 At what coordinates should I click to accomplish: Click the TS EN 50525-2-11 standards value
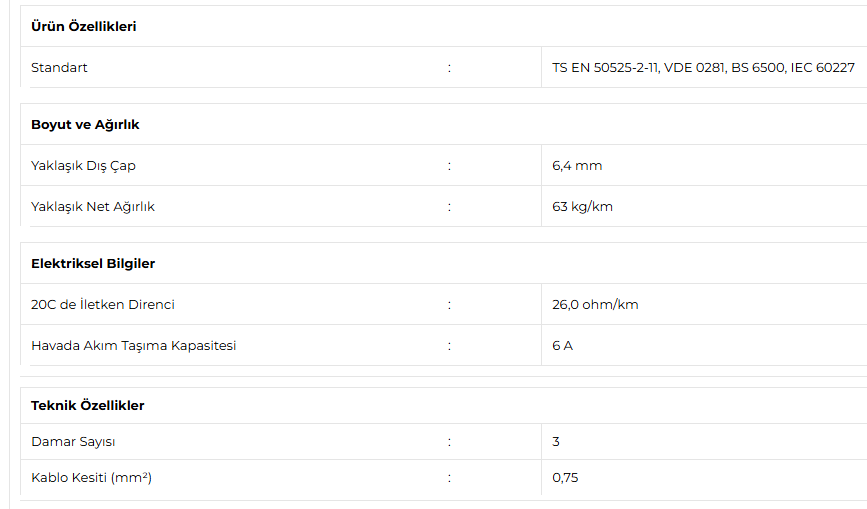(703, 67)
